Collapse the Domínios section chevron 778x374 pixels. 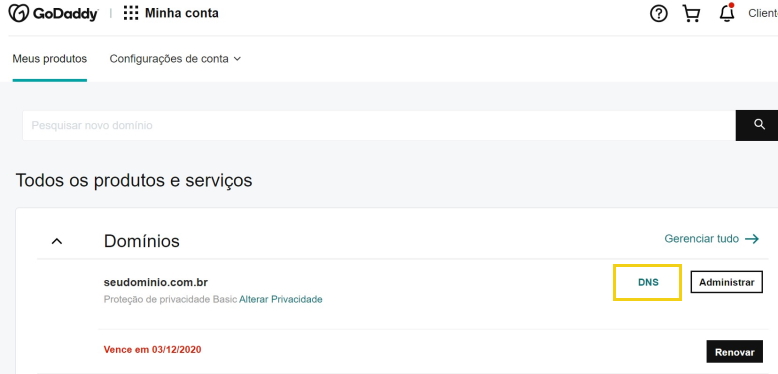coord(57,242)
